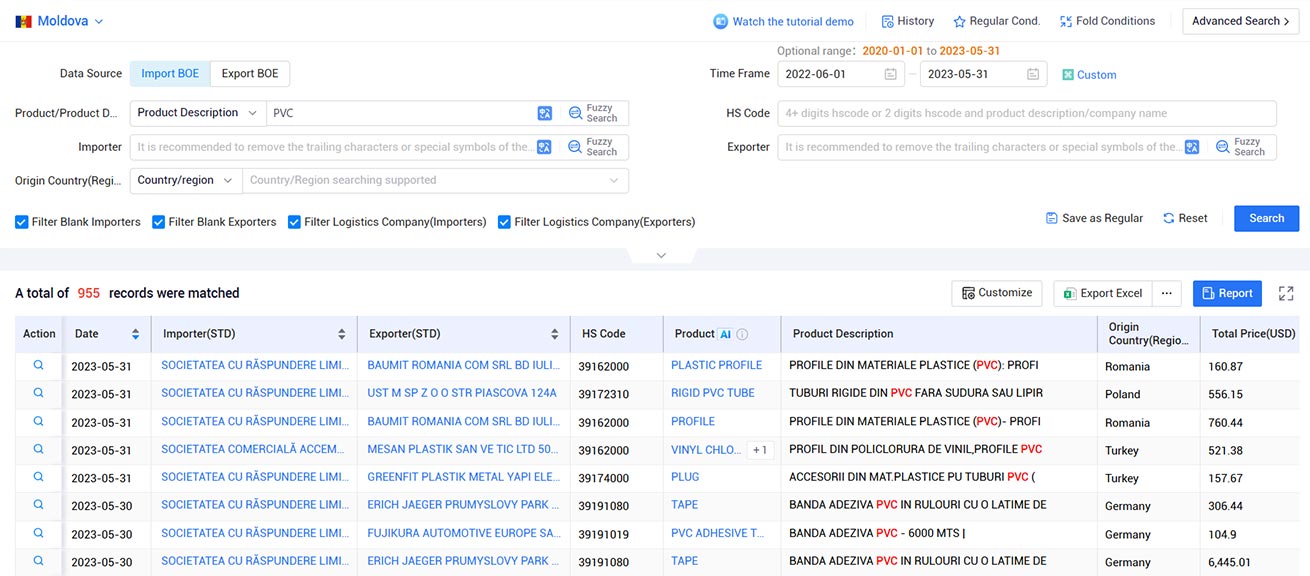This screenshot has height=576, width=1310.
Task: View details icon for BAUMIT 160.87 row
Action: 39,366
